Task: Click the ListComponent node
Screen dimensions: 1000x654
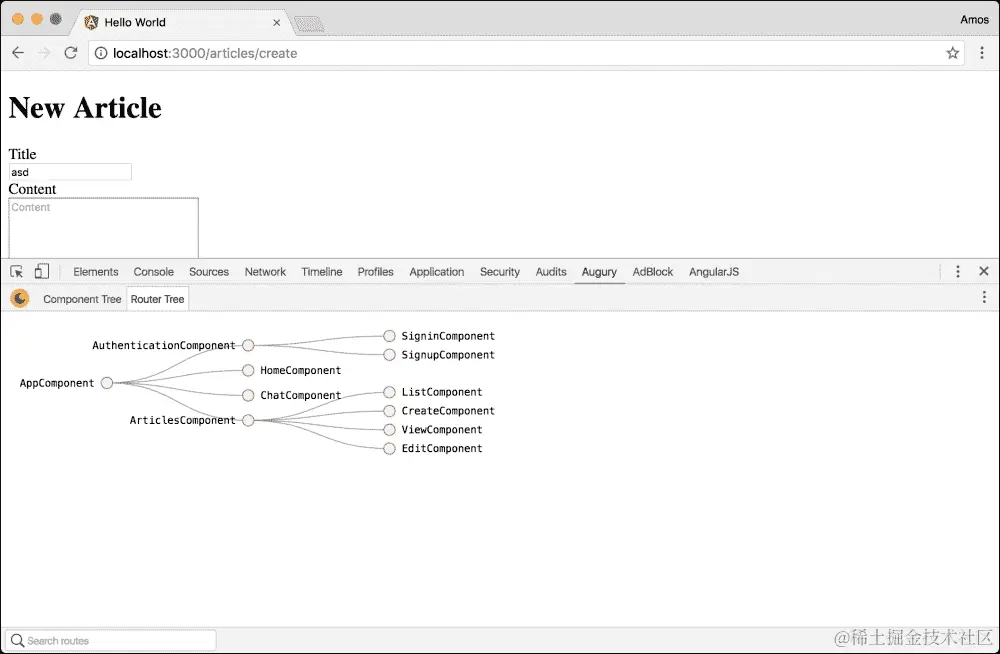Action: click(x=389, y=392)
